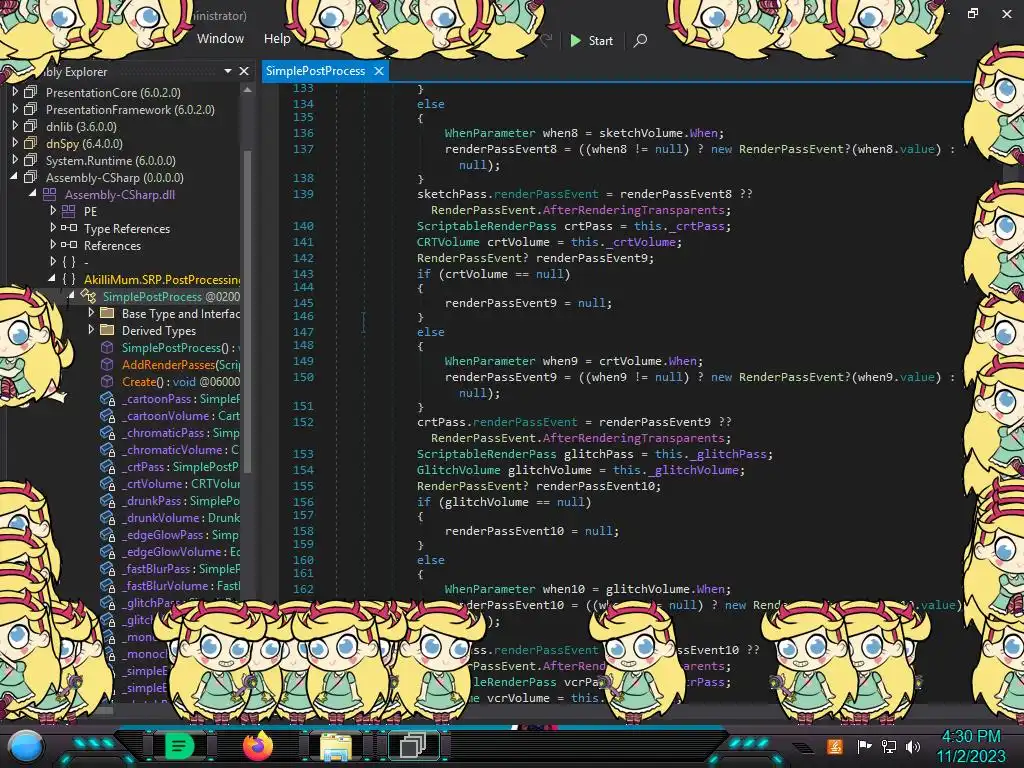Expand the dnlib (3.6.0.0) node
This screenshot has height=768, width=1024.
point(15,126)
